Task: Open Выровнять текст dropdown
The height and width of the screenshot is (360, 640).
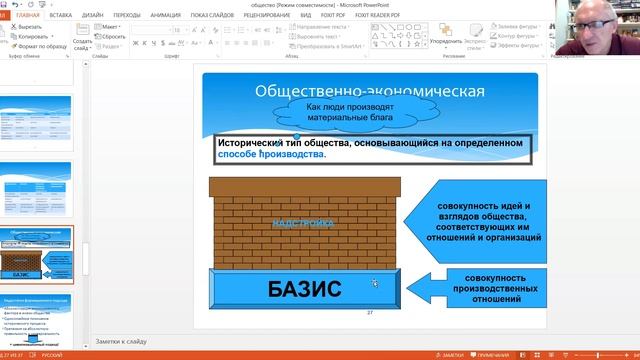Action: click(314, 36)
